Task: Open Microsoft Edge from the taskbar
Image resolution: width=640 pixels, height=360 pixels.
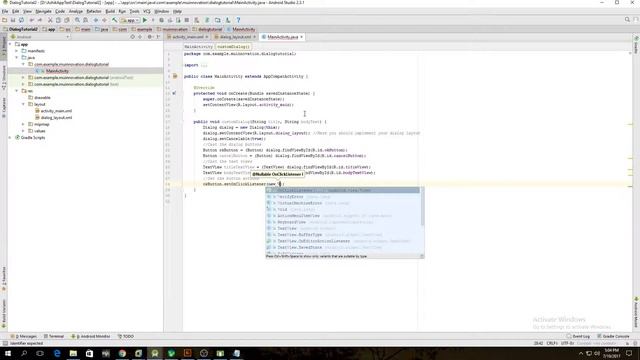Action: (57, 353)
